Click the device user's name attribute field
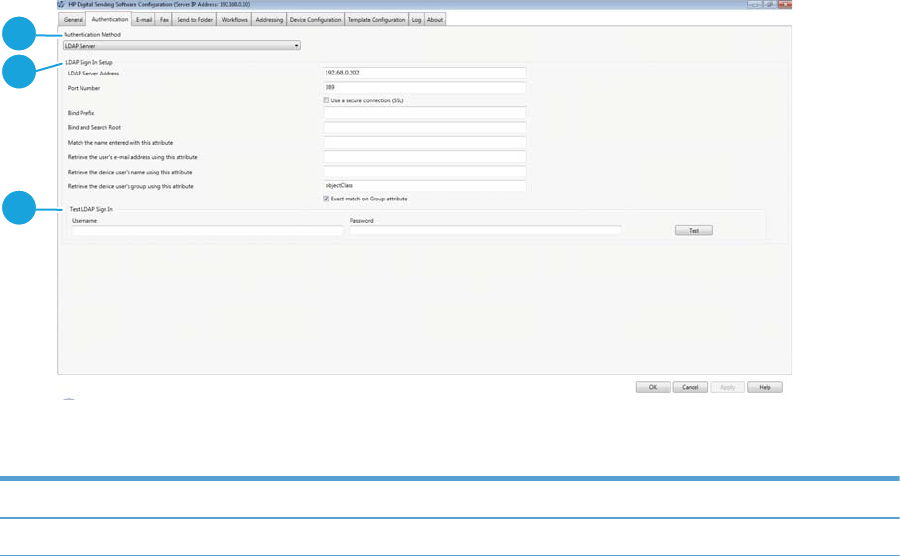900x556 pixels. (425, 172)
